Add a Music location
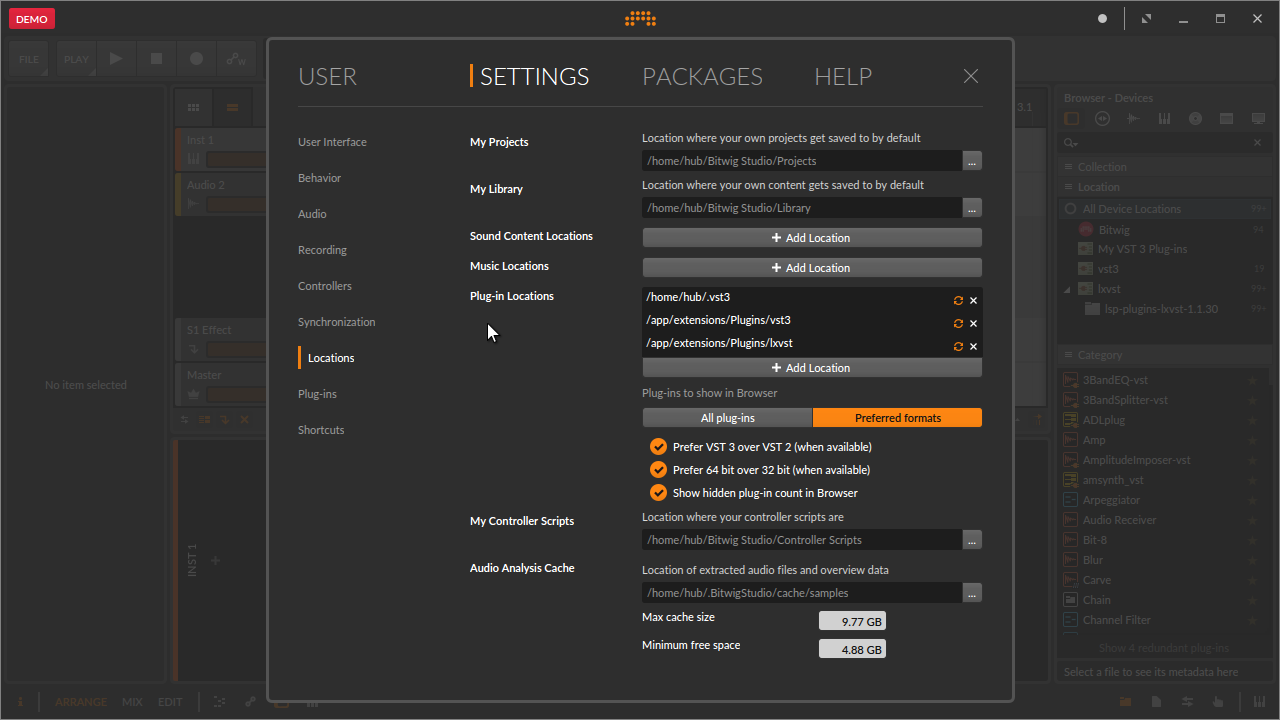The image size is (1280, 720). point(812,268)
